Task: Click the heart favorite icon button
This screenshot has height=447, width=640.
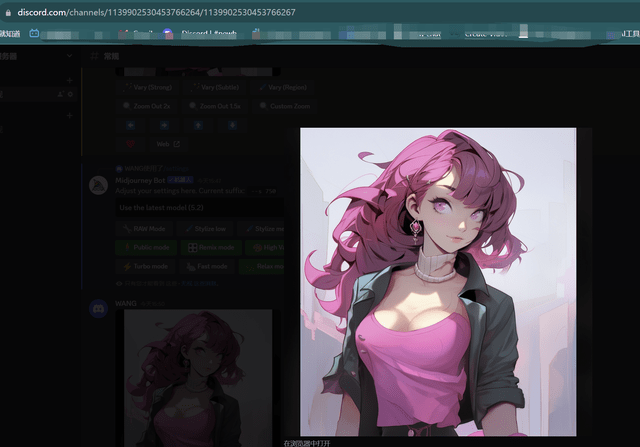Action: [130, 144]
